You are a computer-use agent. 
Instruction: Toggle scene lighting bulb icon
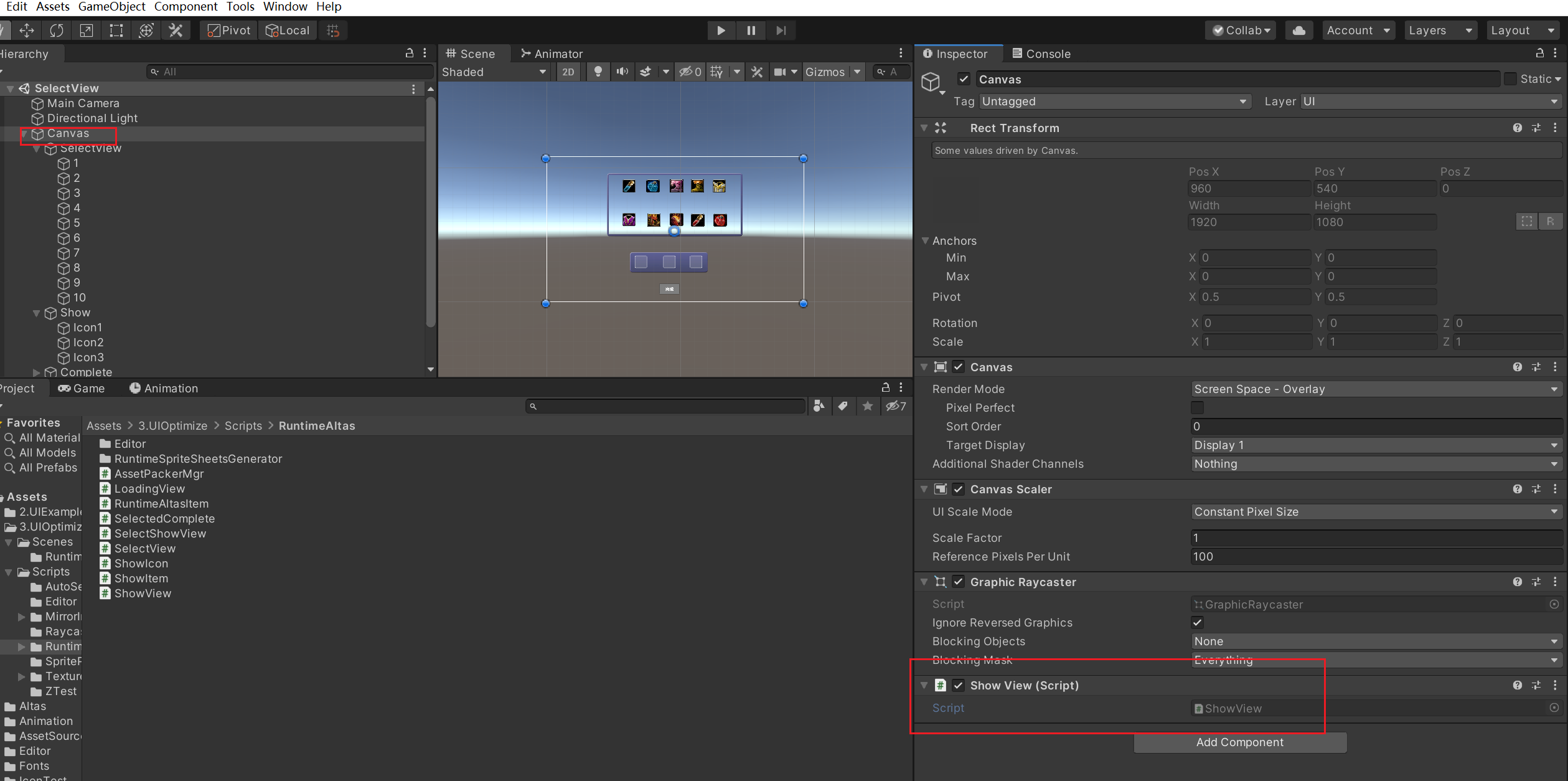(598, 72)
